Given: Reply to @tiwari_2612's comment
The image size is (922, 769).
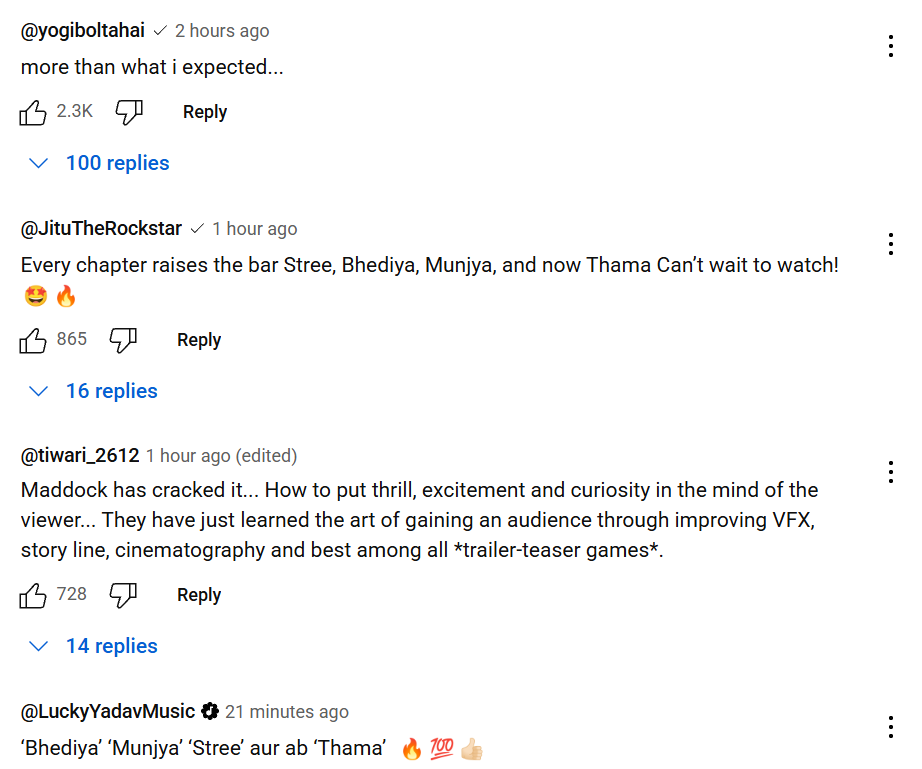Looking at the screenshot, I should (x=199, y=595).
